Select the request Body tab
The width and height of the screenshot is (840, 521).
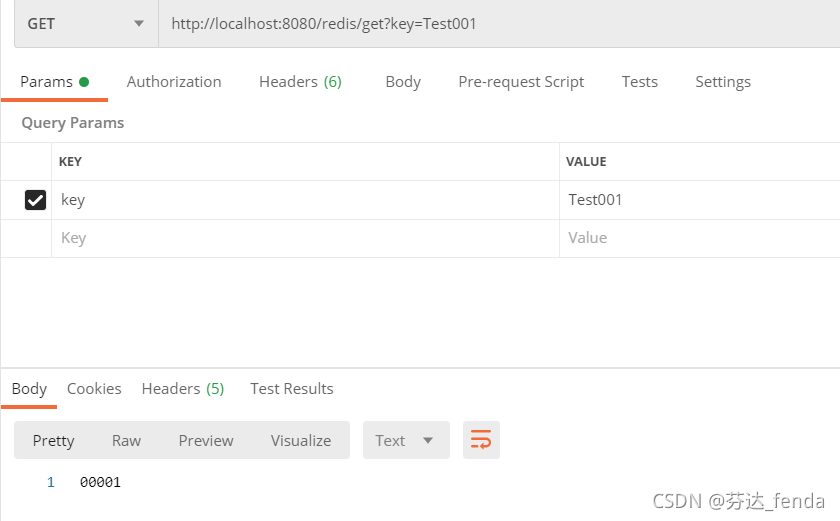[403, 82]
